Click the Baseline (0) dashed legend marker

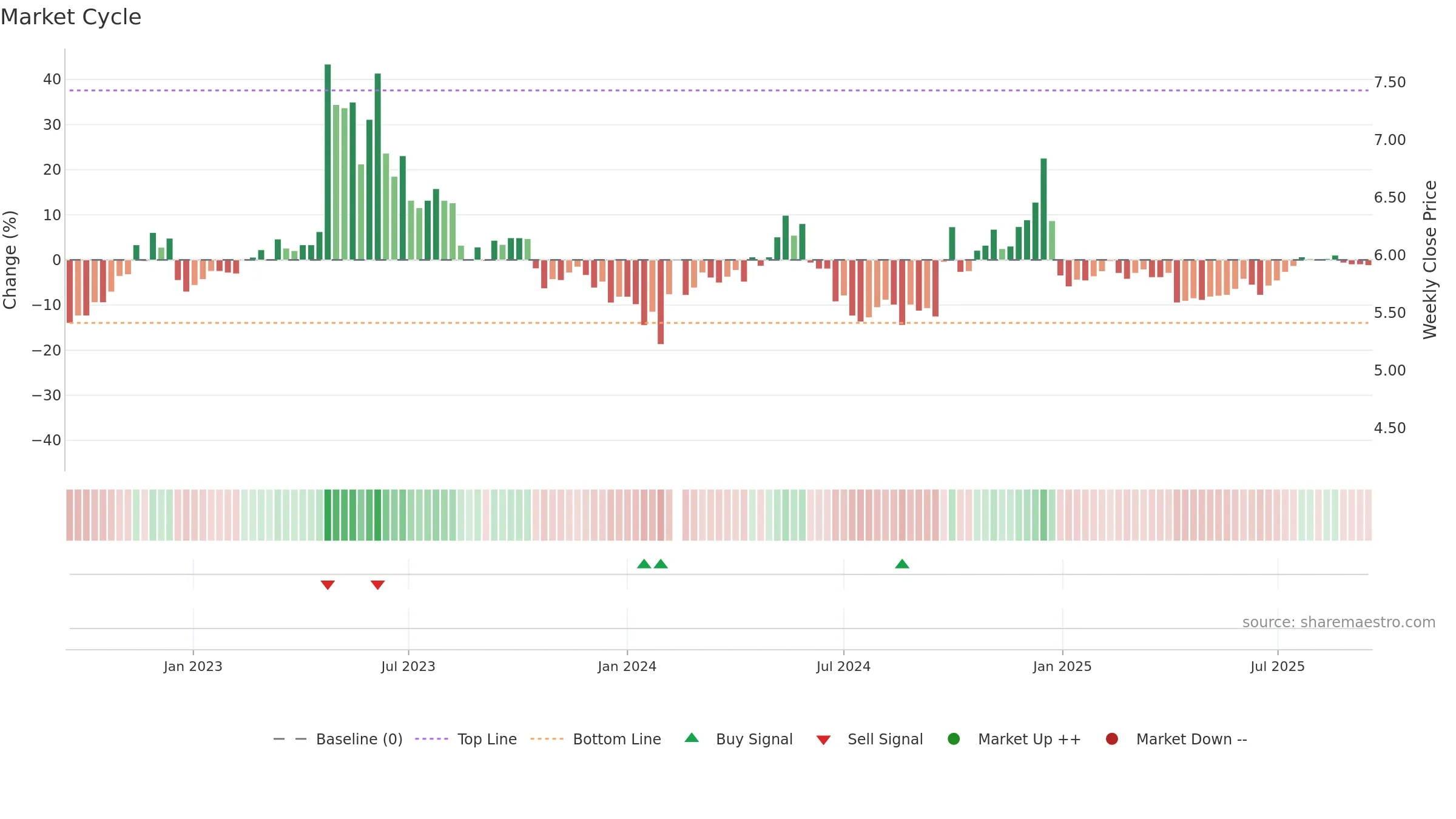tap(290, 739)
